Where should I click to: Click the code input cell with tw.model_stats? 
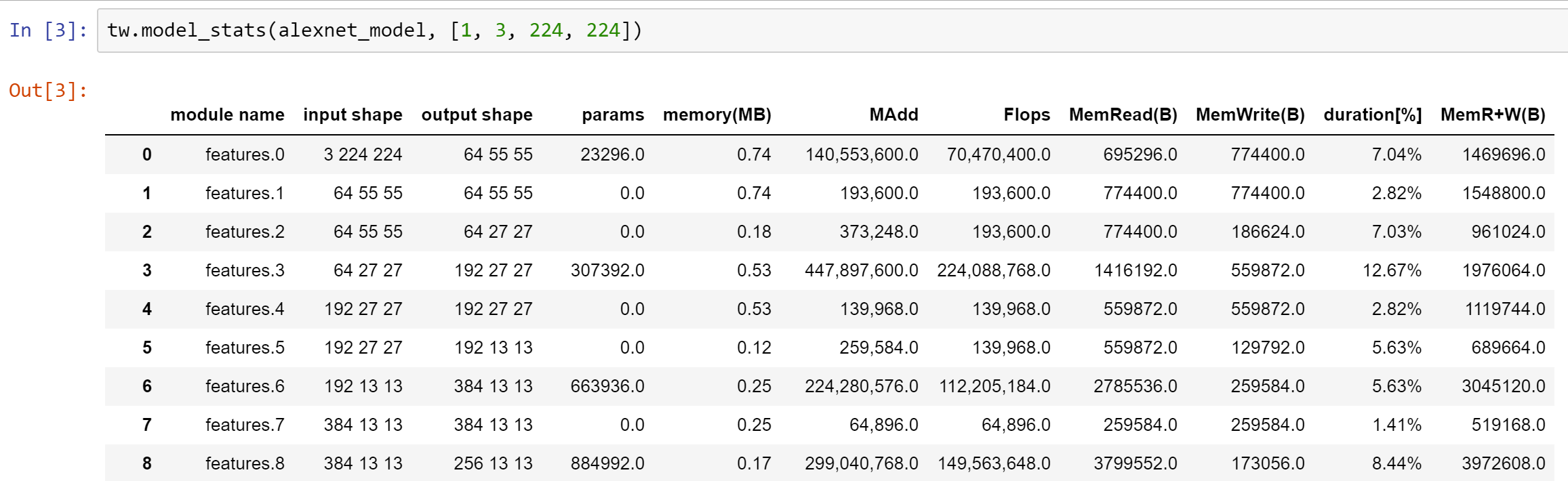pos(832,30)
